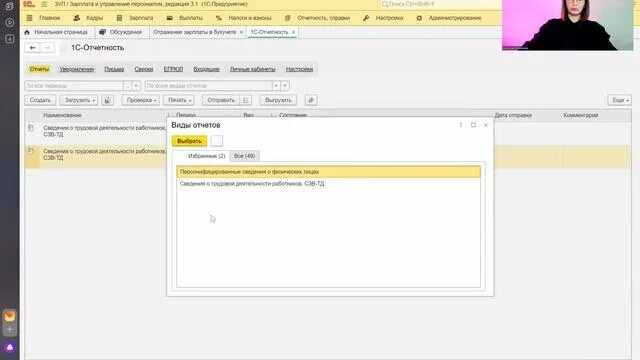Viewport: 640px width, 360px height.
Task: Clear the period filter field
Action: (x=136, y=86)
